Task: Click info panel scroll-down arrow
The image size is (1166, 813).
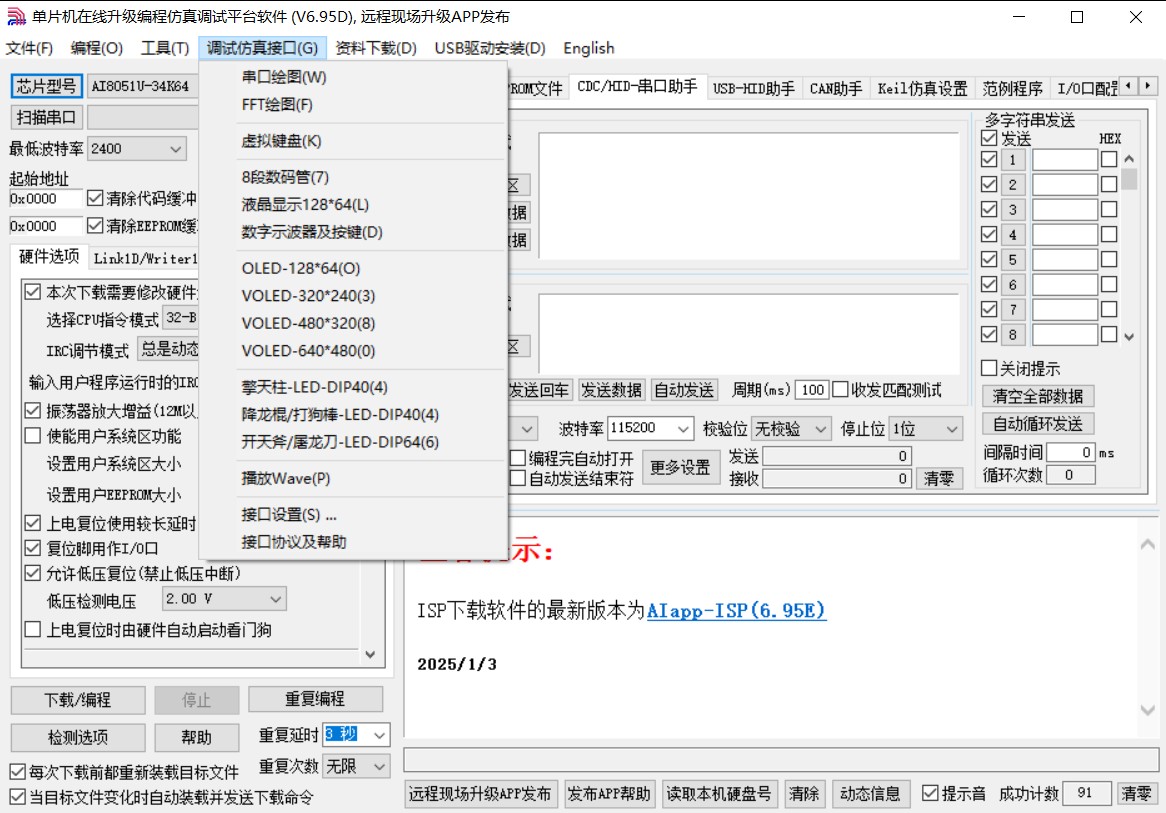Action: coord(1147,710)
